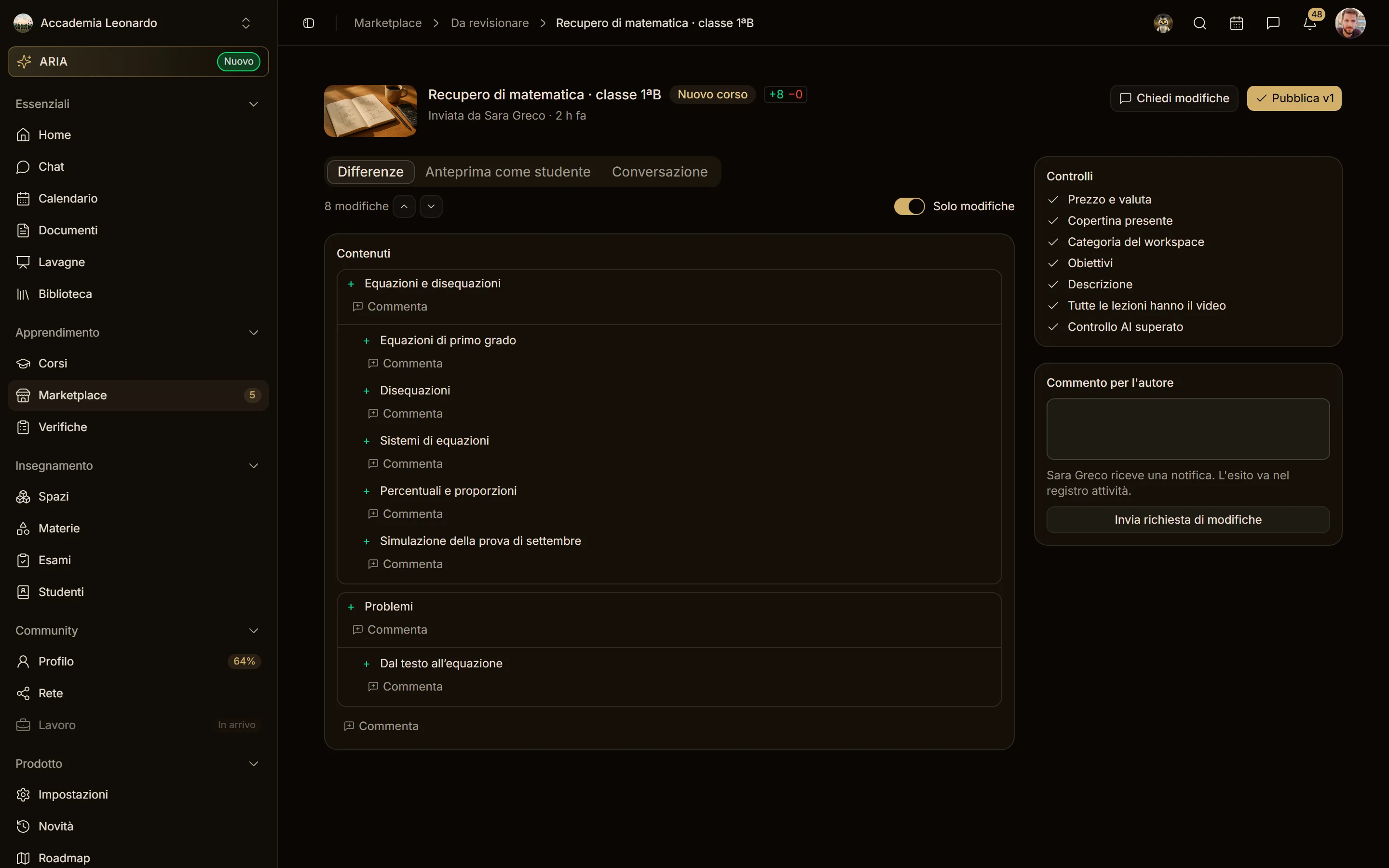Click Invia richiesta di modifiche
Viewport: 1389px width, 868px height.
1188,519
